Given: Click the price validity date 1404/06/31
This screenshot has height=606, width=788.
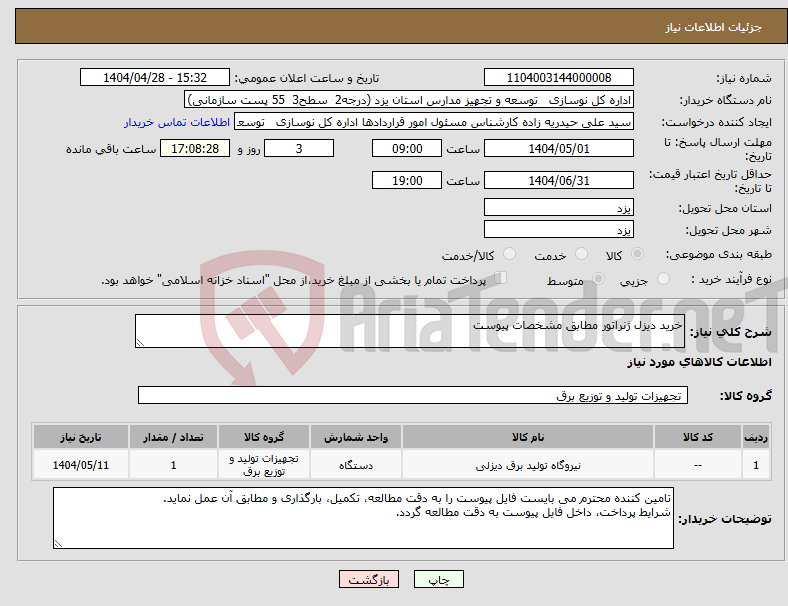Looking at the screenshot, I should click(558, 180).
